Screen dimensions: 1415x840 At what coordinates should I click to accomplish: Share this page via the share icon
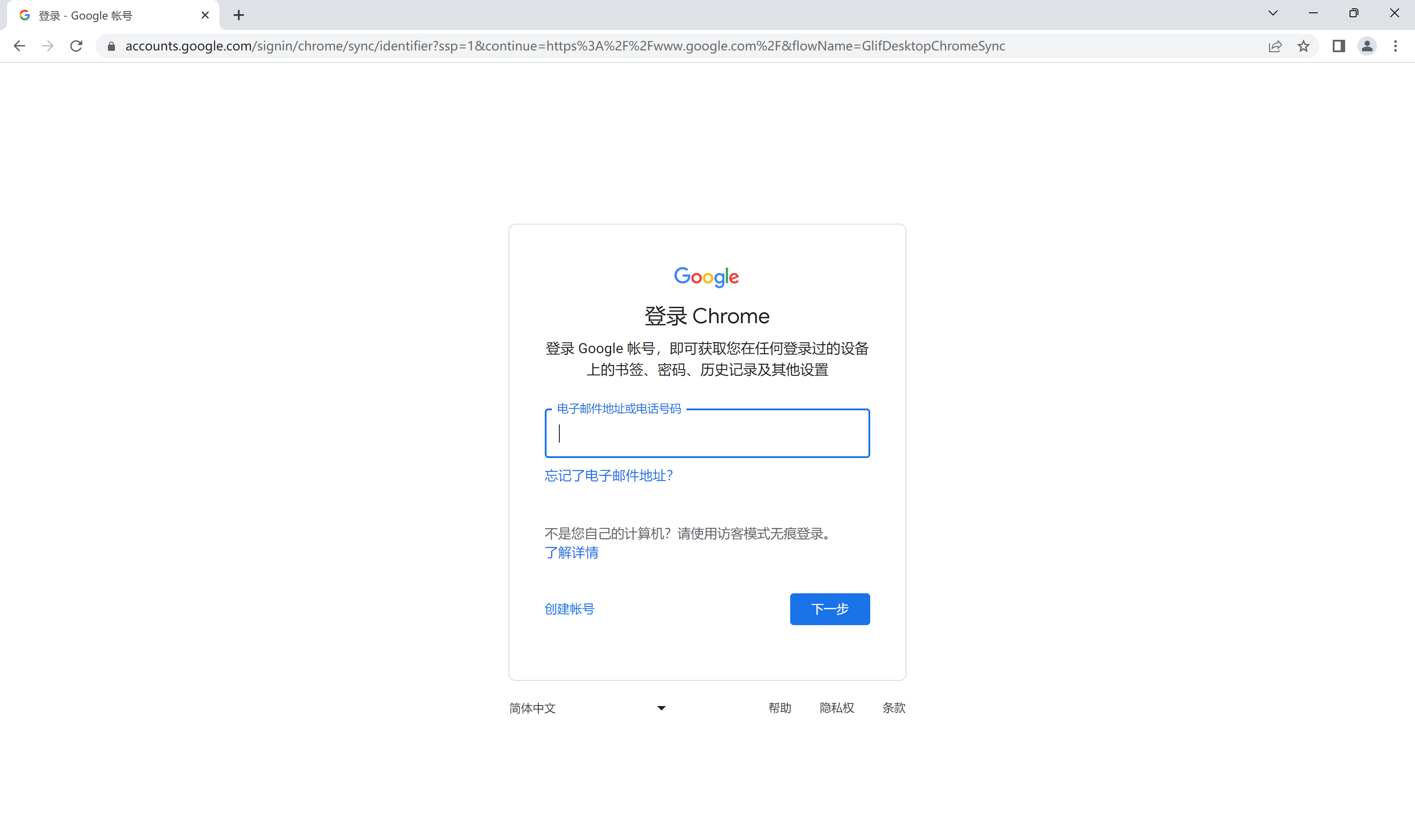coord(1275,46)
